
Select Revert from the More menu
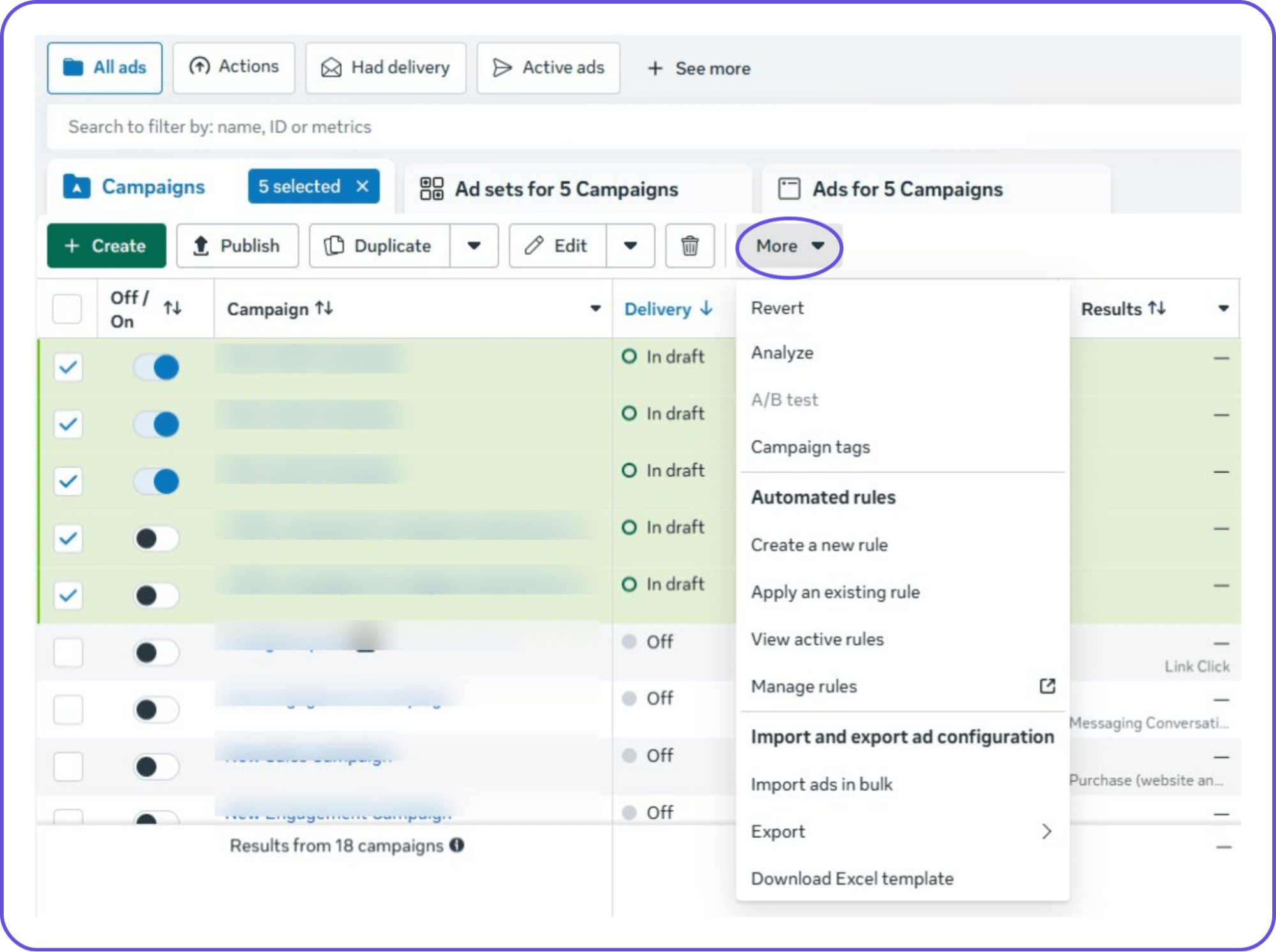[x=903, y=308]
